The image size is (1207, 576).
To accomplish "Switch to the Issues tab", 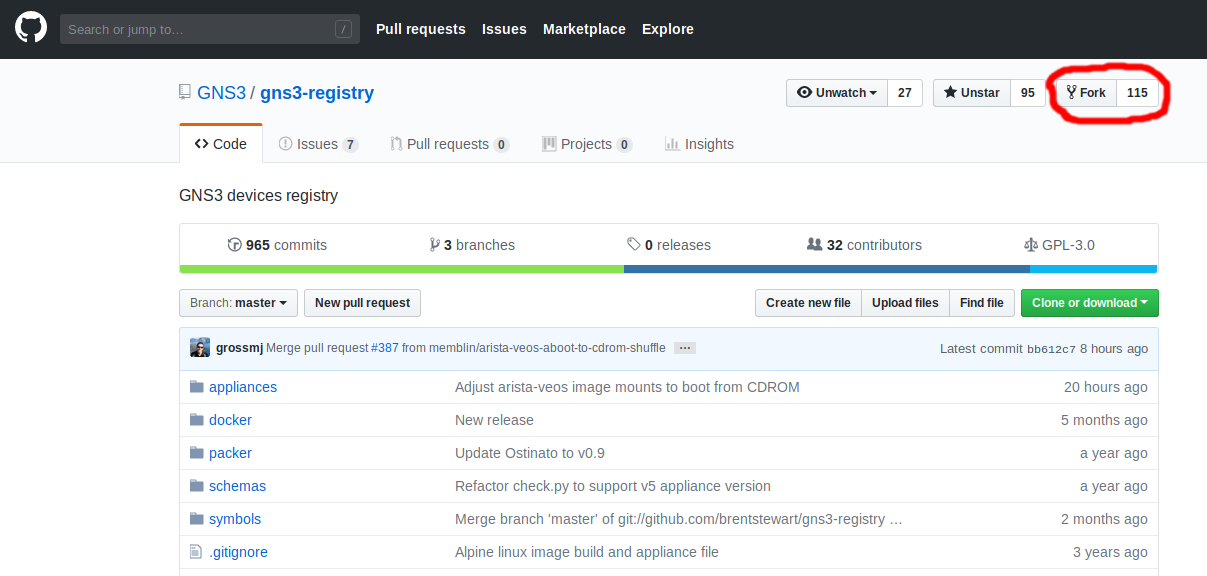I will [317, 144].
